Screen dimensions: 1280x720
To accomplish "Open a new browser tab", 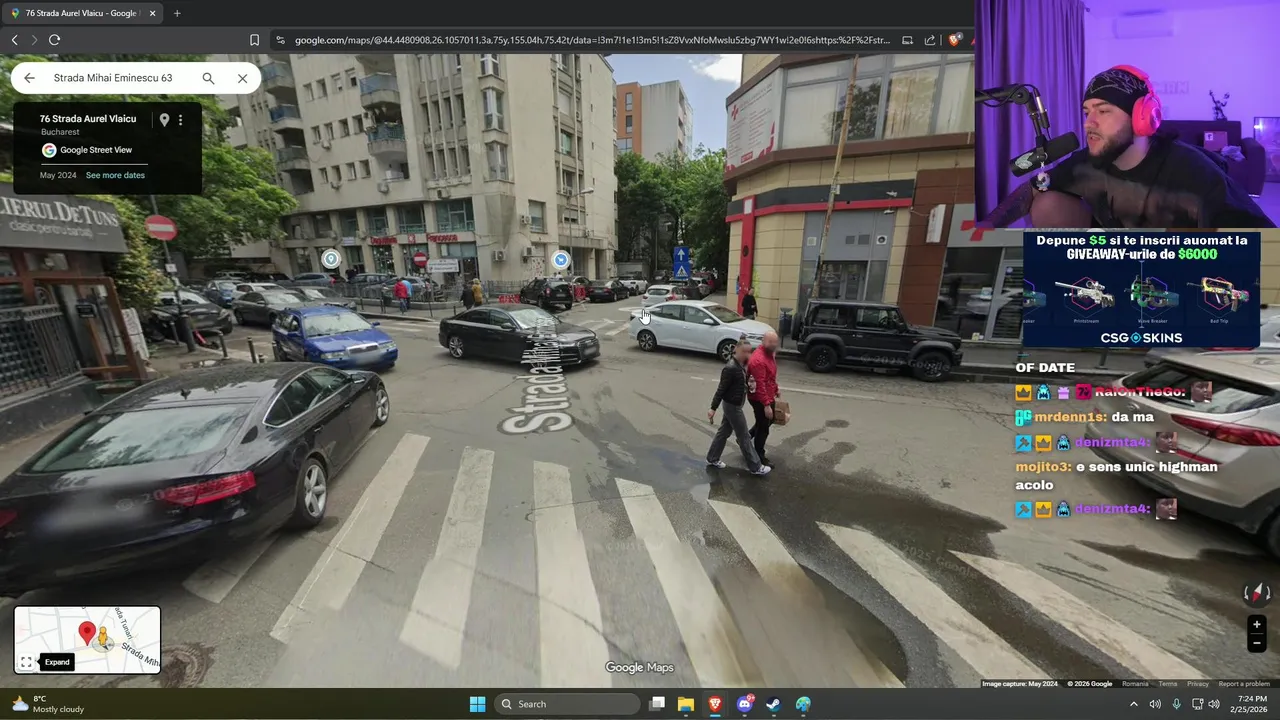I will (x=177, y=13).
